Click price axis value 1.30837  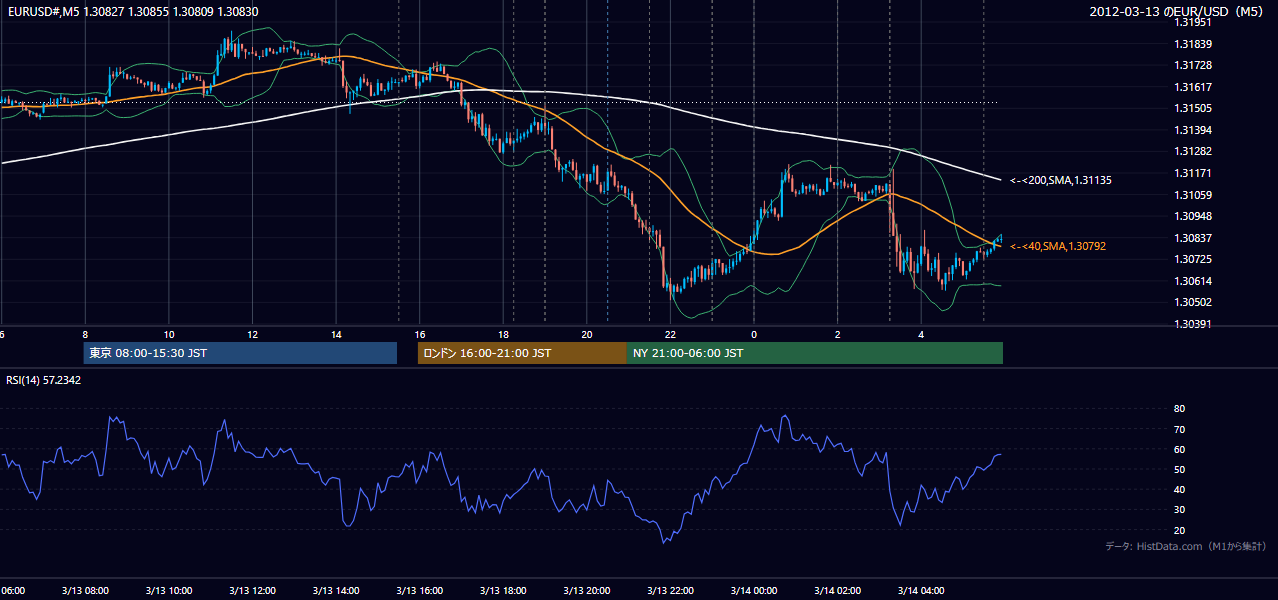(x=1193, y=238)
